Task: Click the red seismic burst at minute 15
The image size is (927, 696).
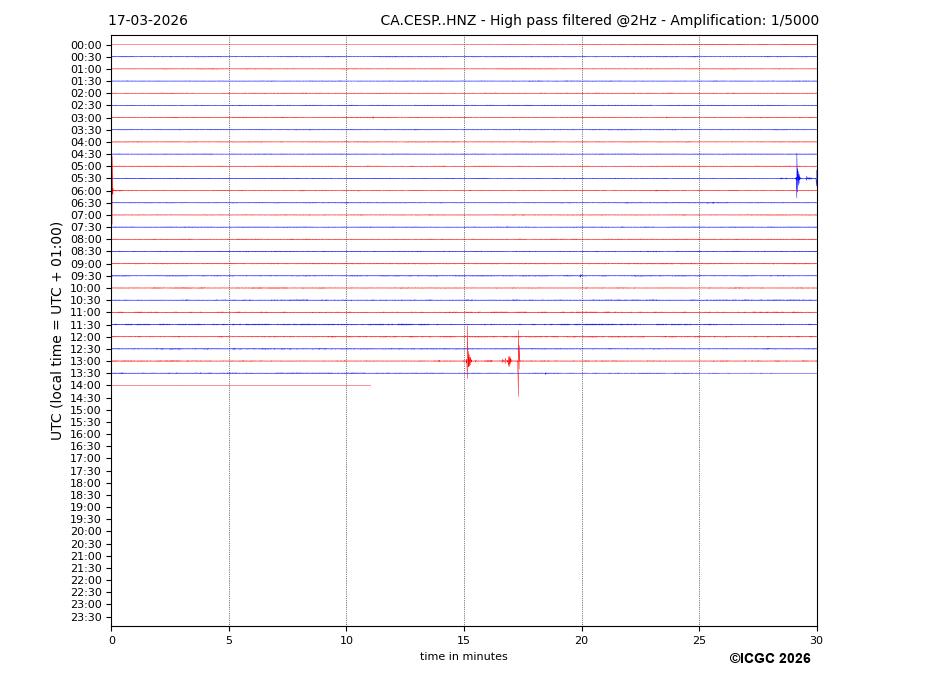Action: click(468, 361)
